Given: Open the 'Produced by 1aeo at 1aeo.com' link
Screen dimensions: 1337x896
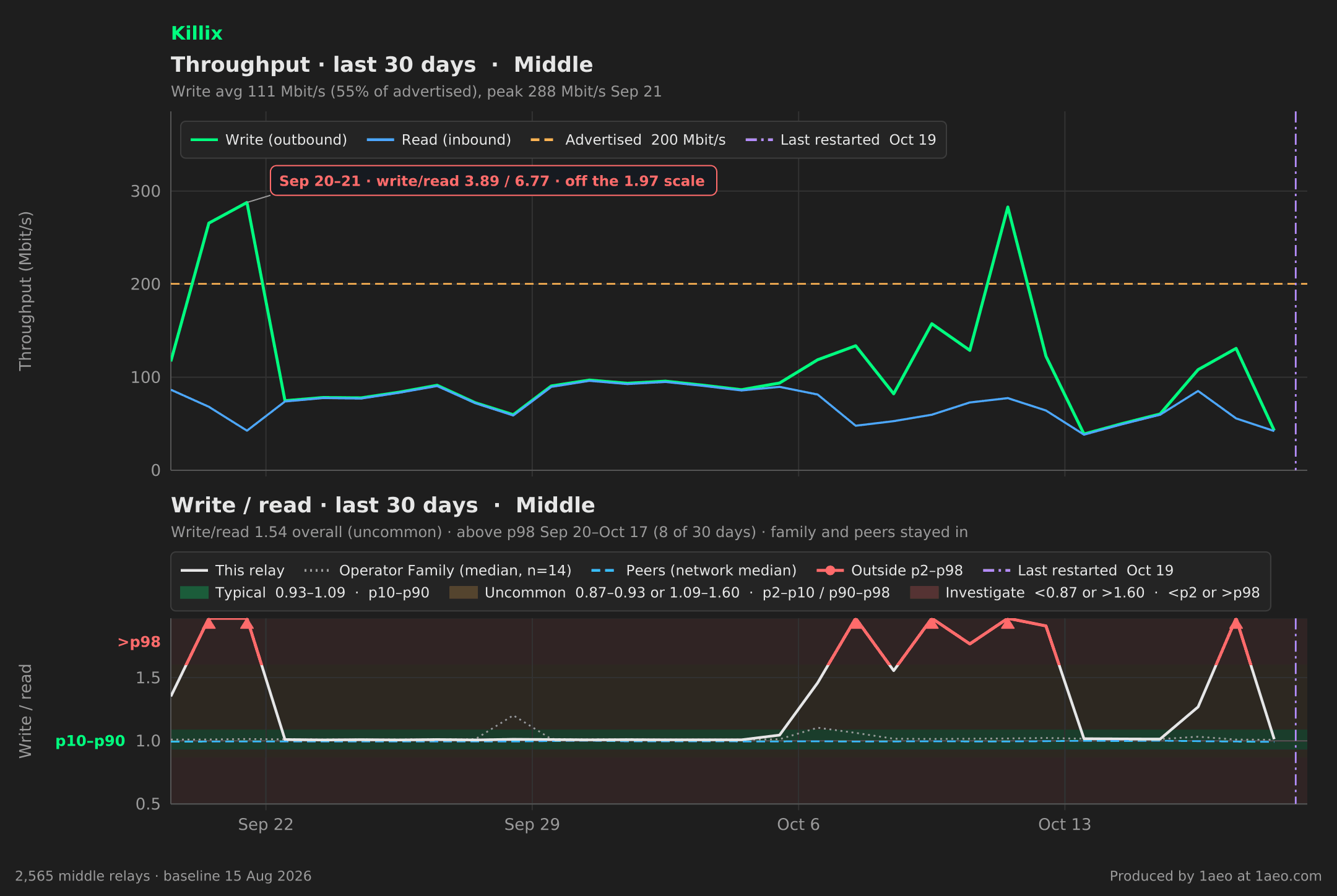Looking at the screenshot, I should 1215,876.
